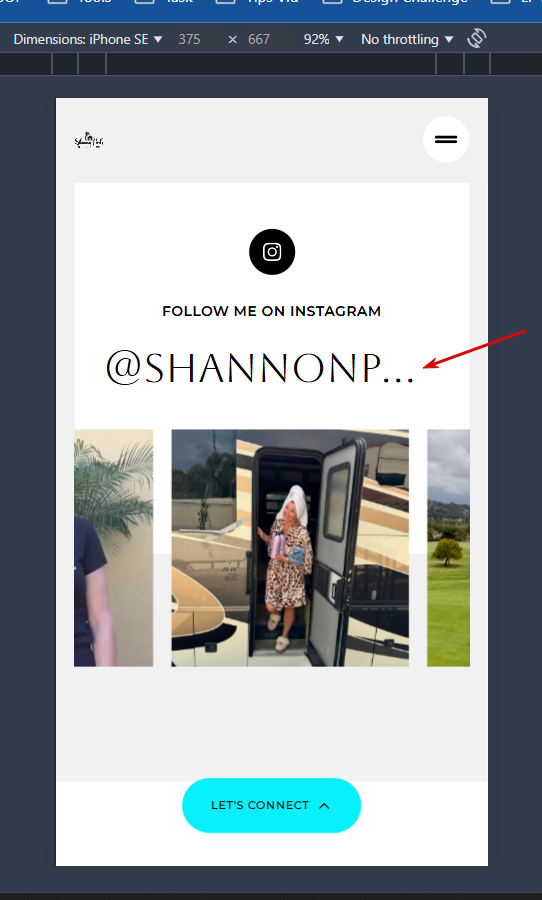Expand the No throttling dropdown
Viewport: 542px width, 900px height.
pos(407,39)
